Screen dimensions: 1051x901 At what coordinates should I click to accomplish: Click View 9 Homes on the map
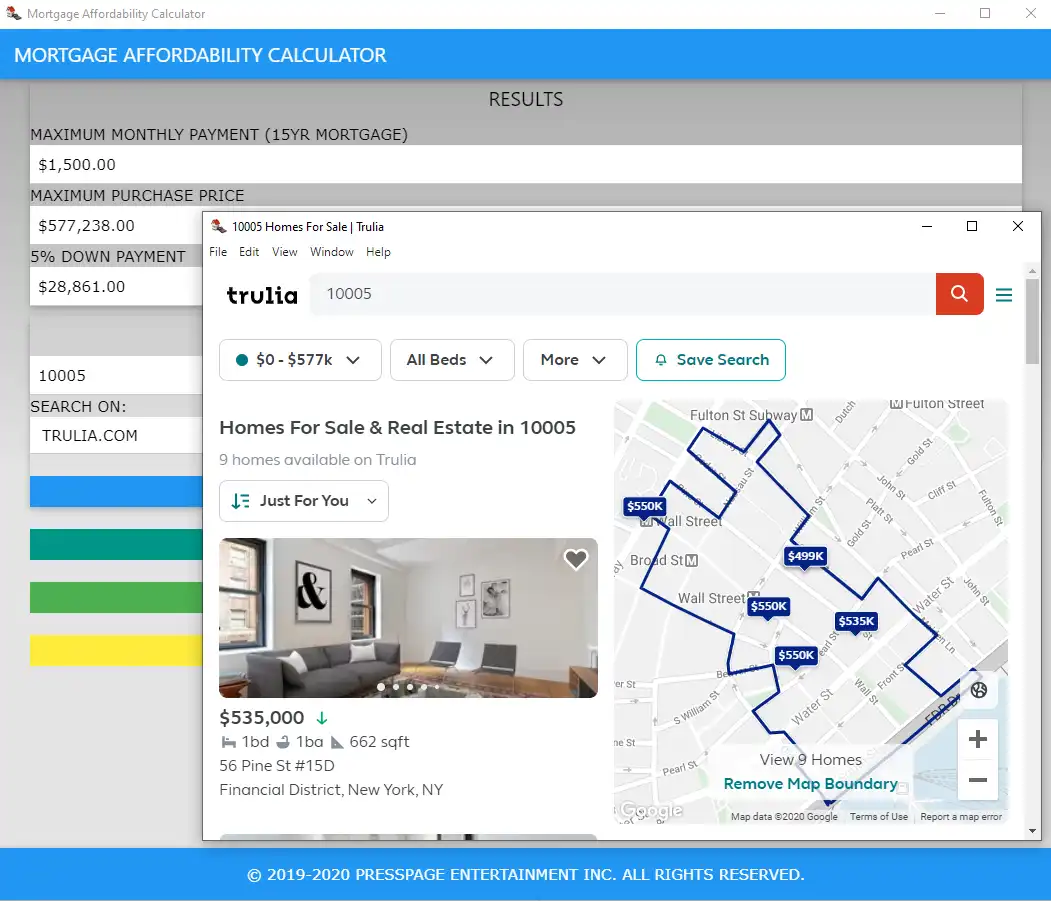(810, 760)
